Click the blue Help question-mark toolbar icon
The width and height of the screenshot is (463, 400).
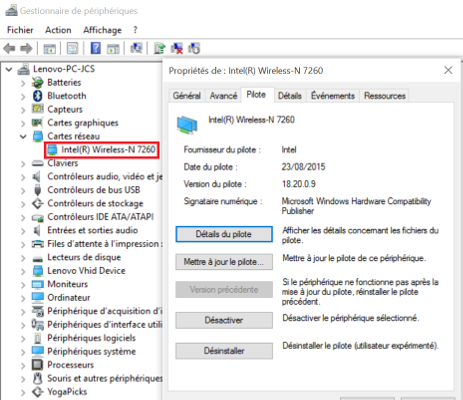[96, 48]
